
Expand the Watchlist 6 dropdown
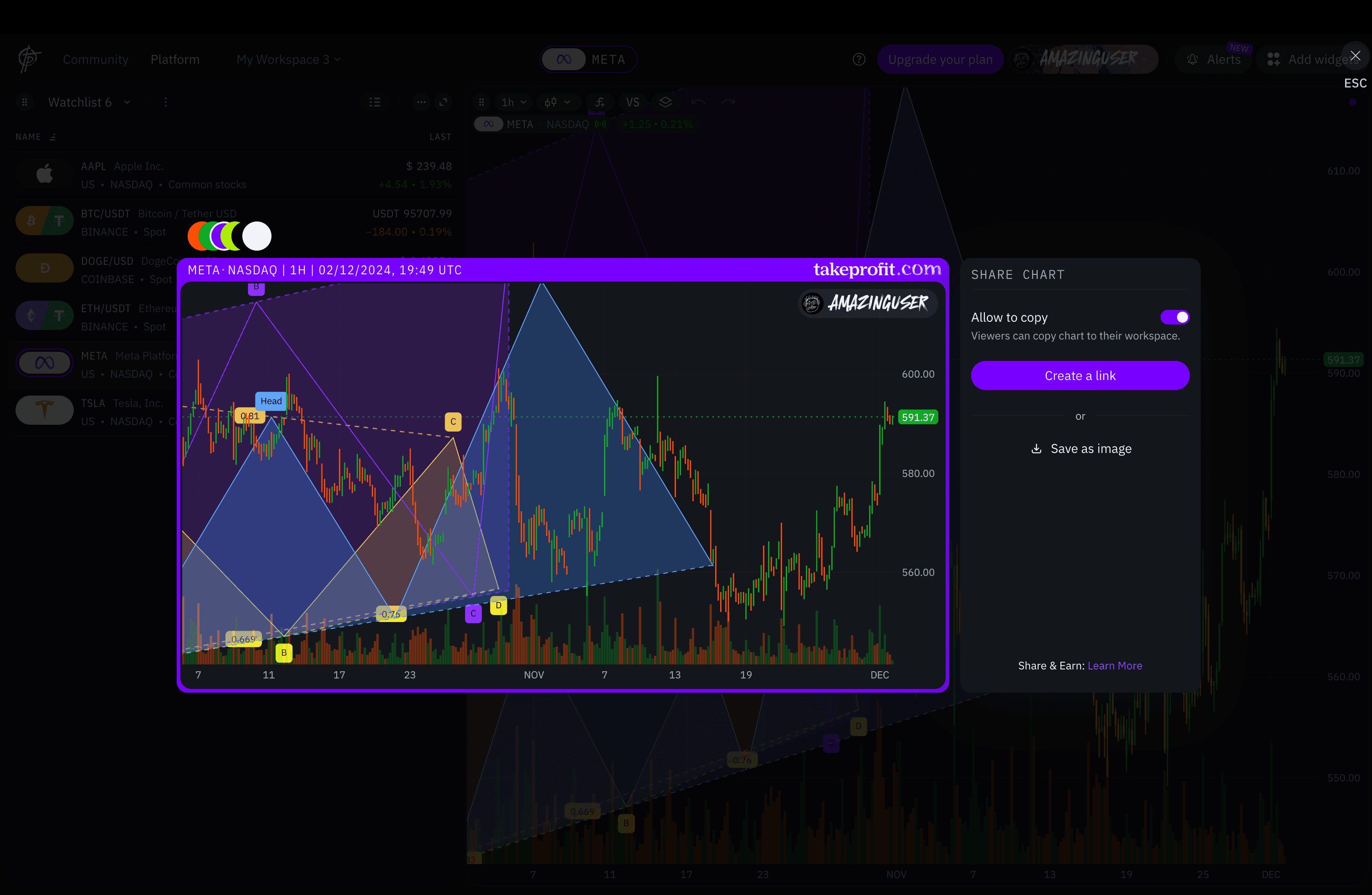click(89, 102)
